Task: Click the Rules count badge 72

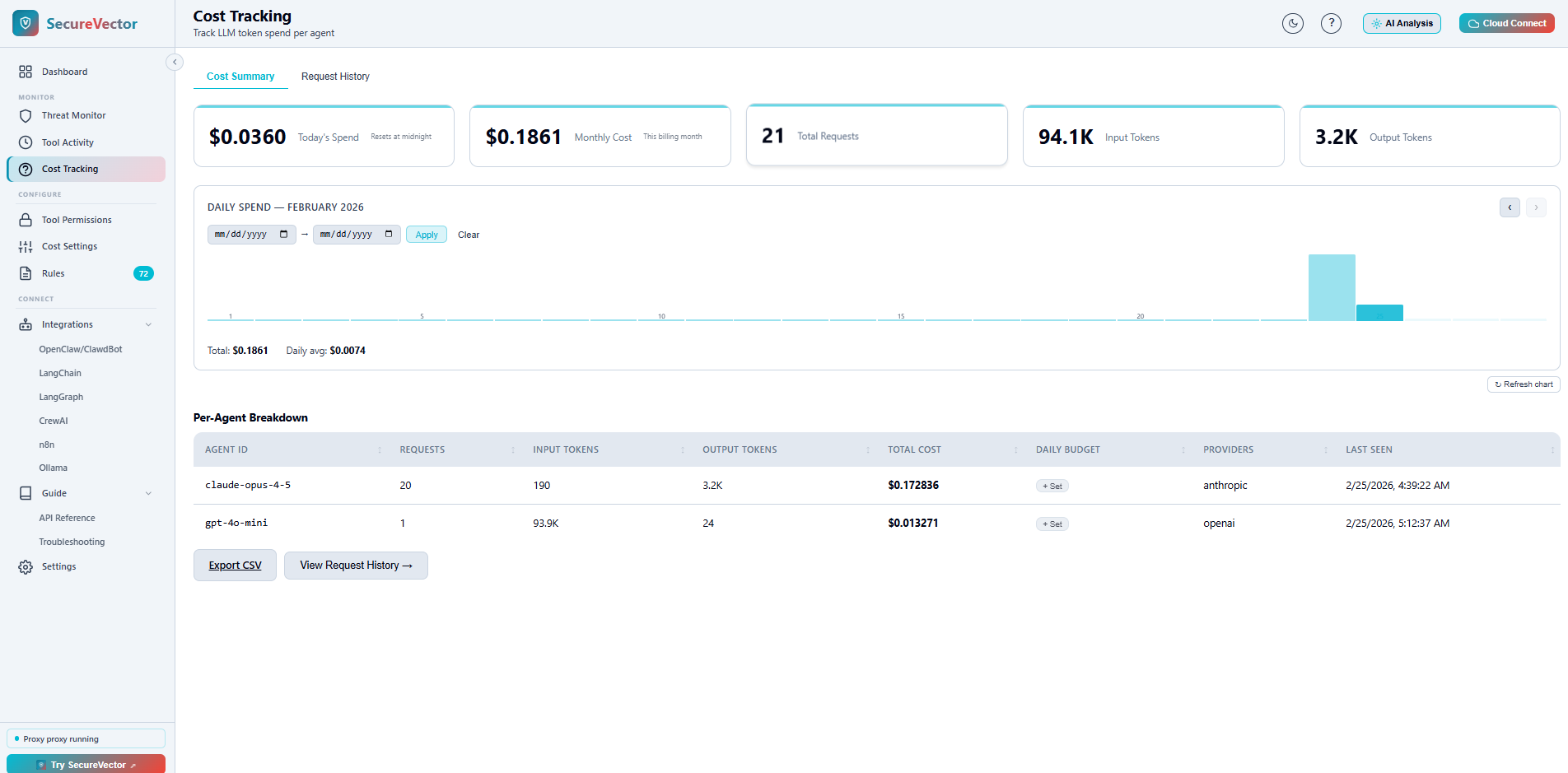Action: click(x=143, y=273)
